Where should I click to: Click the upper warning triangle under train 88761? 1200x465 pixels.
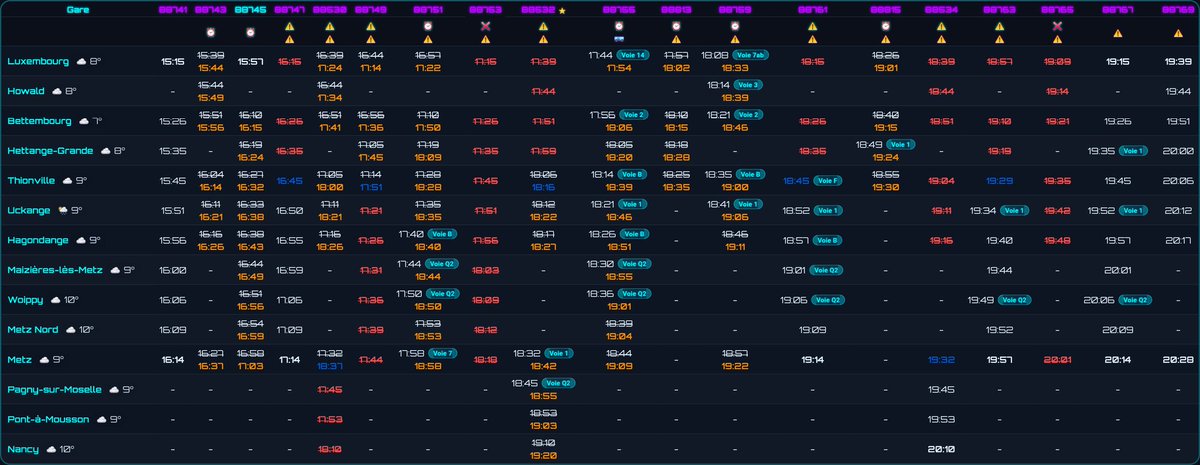pyautogui.click(x=812, y=27)
